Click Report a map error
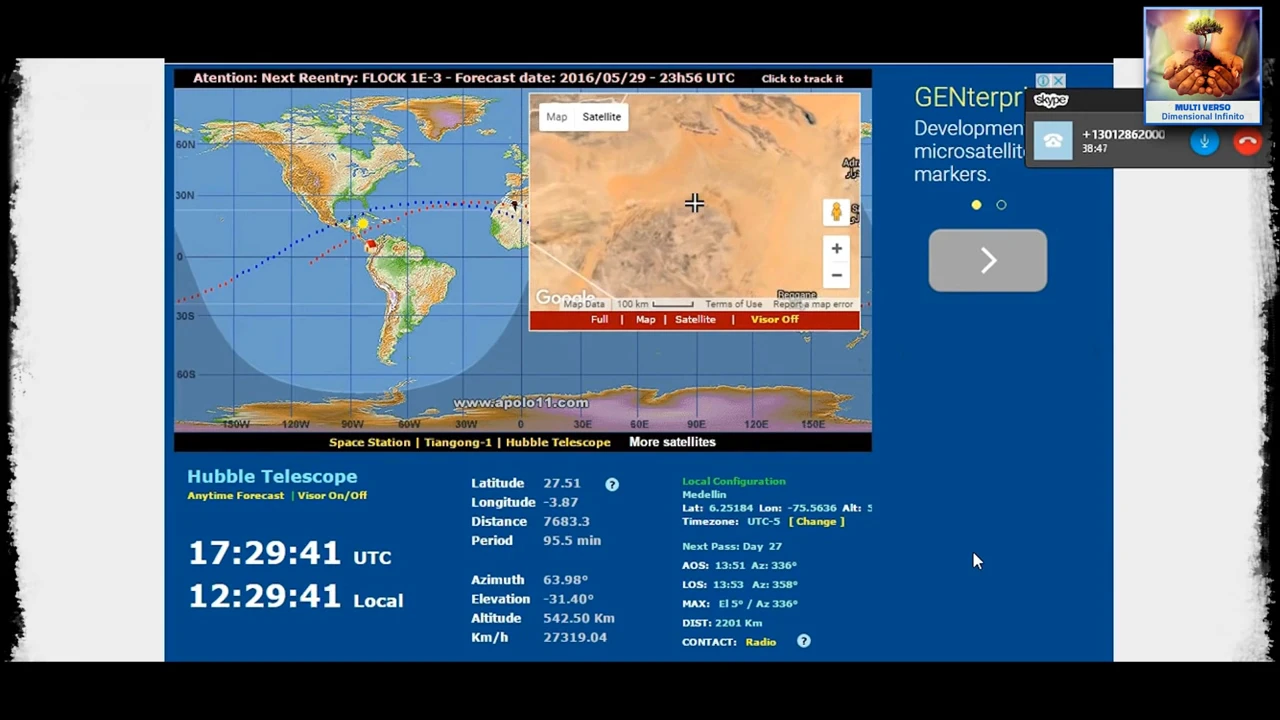Image resolution: width=1280 pixels, height=720 pixels. point(813,304)
